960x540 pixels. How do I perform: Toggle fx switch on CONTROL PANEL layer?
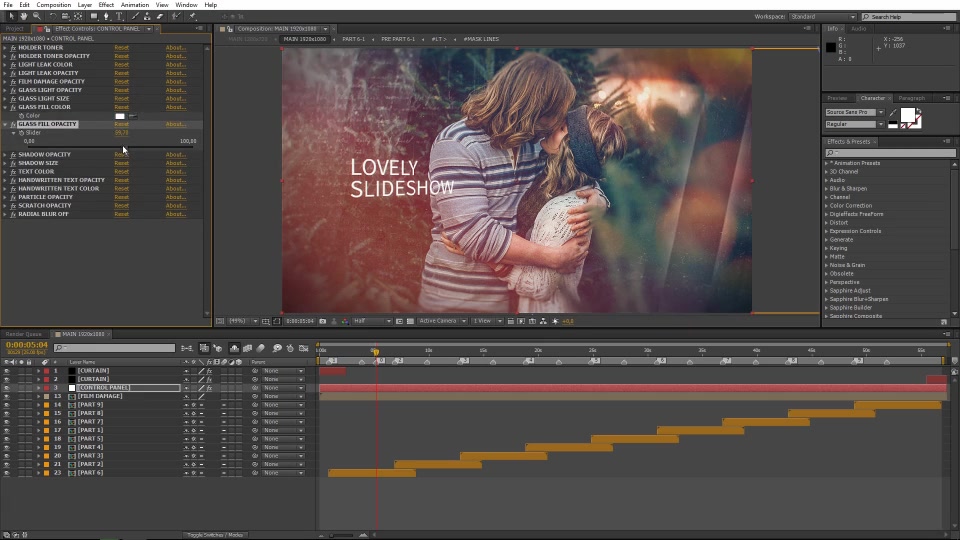(x=209, y=388)
